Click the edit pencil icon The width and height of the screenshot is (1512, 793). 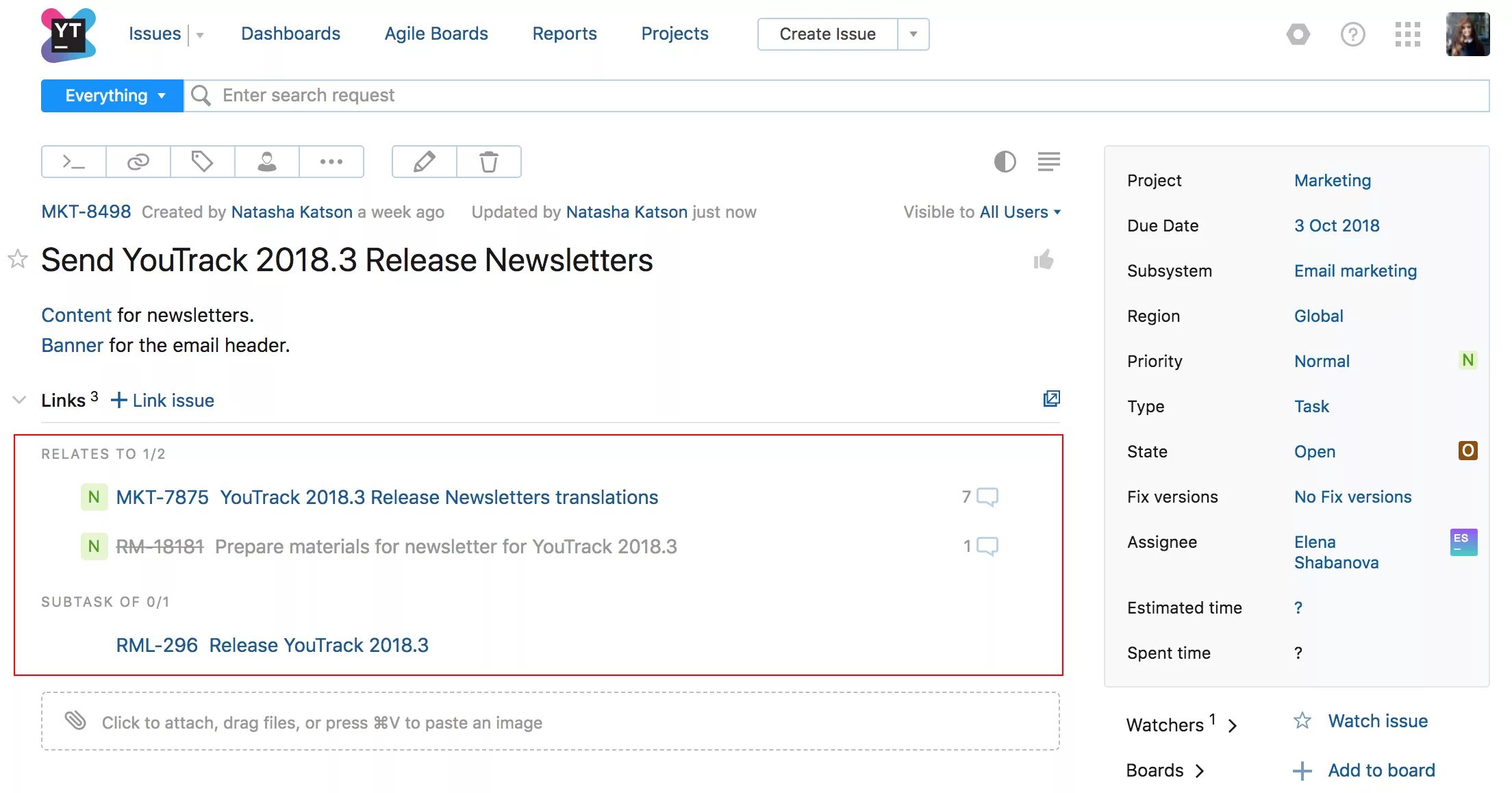[424, 161]
